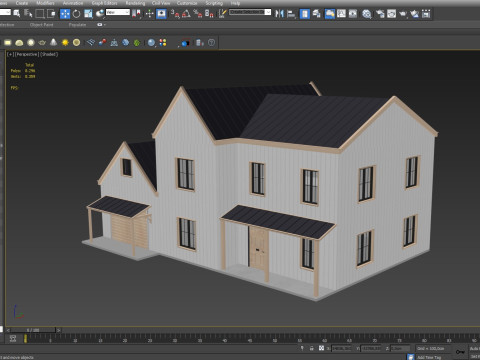480x360 pixels.
Task: Choose the Select Object tool
Action: pyautogui.click(x=17, y=14)
